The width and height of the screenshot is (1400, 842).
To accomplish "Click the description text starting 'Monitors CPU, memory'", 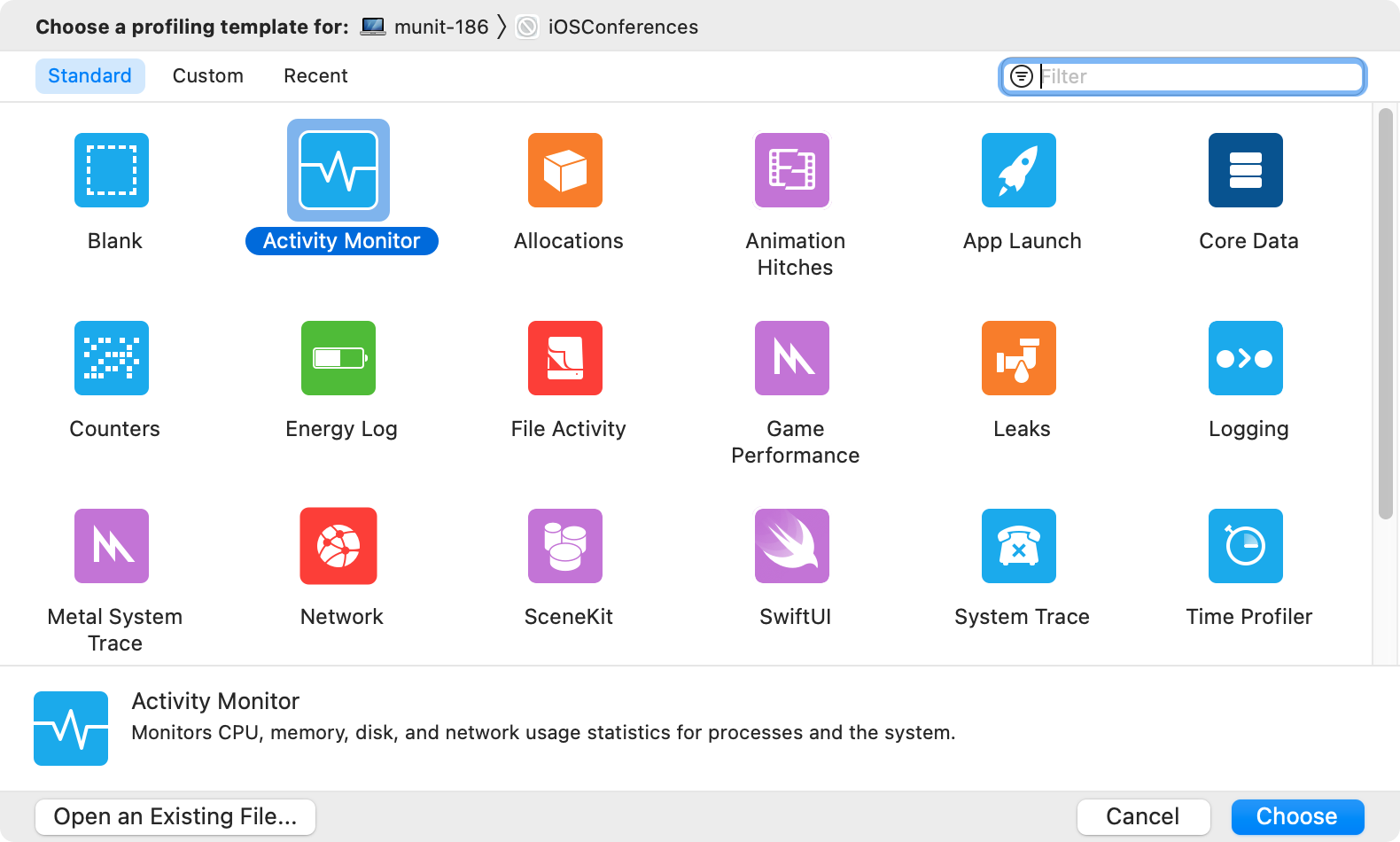I will coord(544,733).
